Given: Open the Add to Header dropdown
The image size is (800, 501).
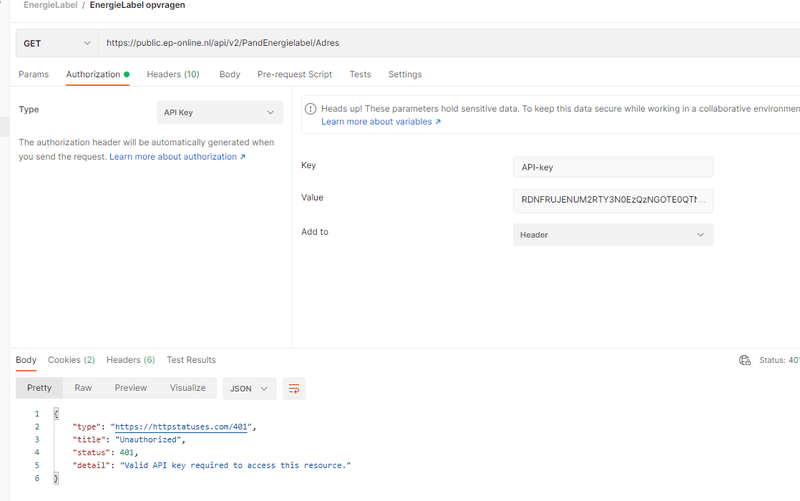Looking at the screenshot, I should tap(612, 235).
